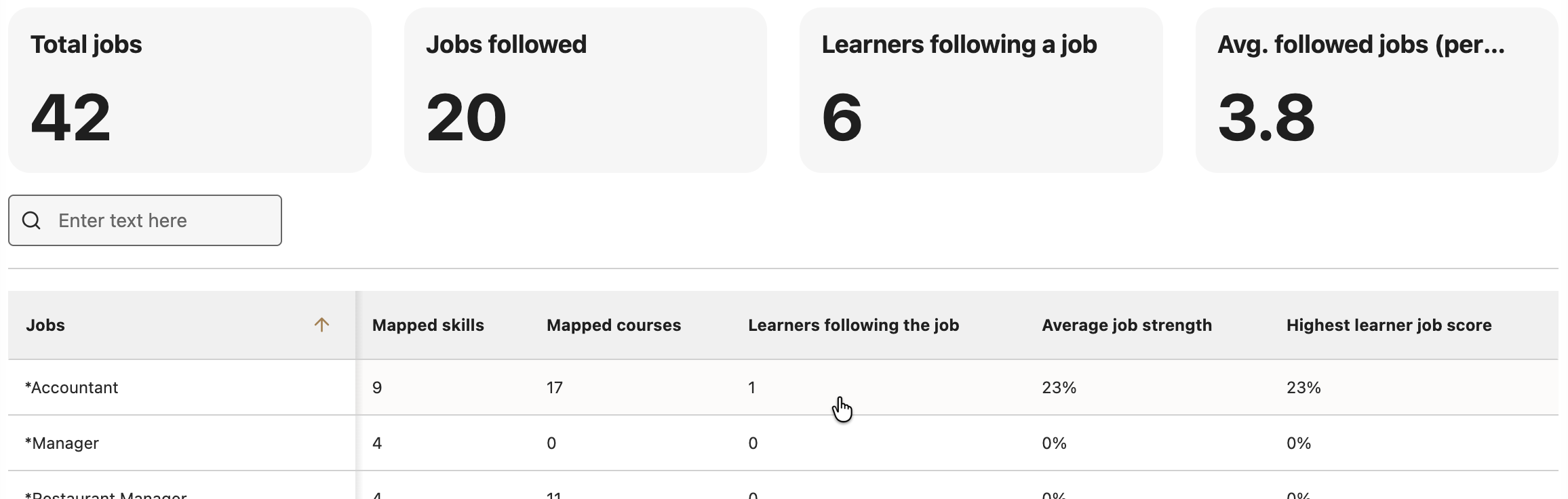Click the Accountant learners following value 1
This screenshot has width=1568, height=499.
(x=751, y=387)
